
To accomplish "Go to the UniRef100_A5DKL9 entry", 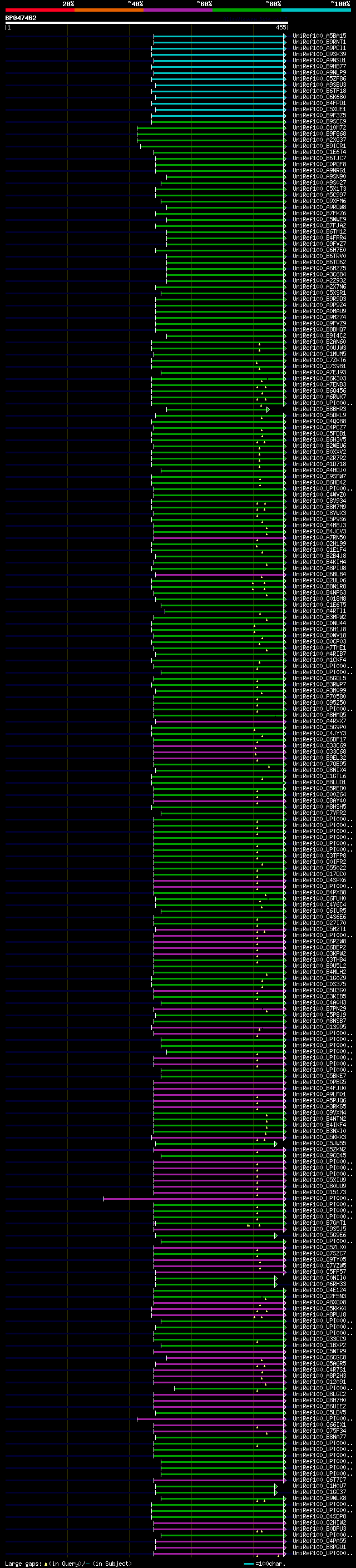I will (x=319, y=415).
